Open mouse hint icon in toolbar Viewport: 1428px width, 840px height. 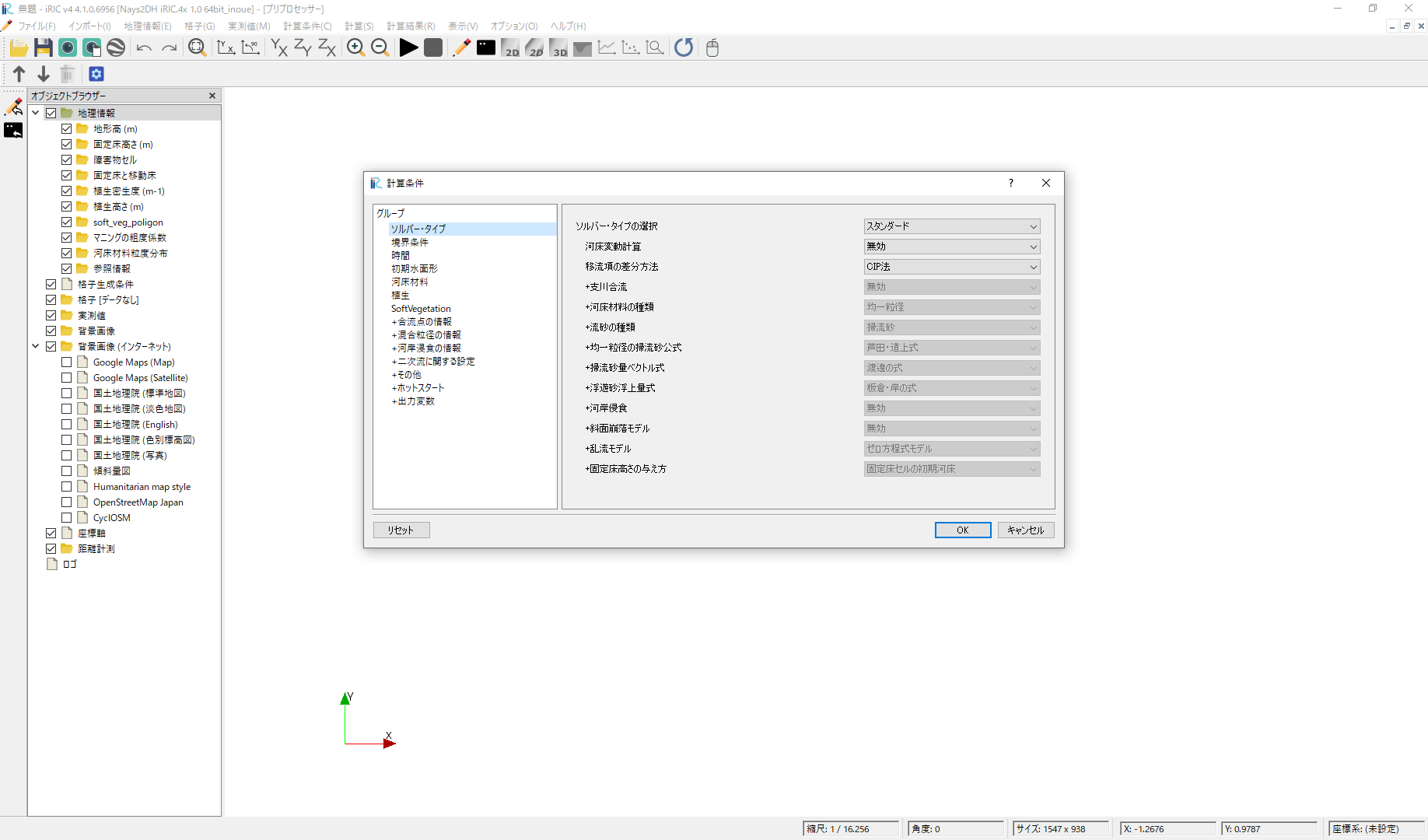point(712,48)
